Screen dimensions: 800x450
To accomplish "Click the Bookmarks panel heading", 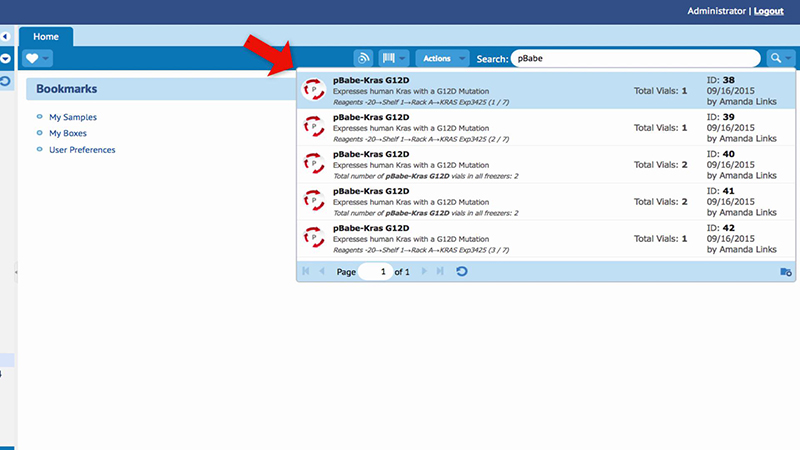I will 66,89.
